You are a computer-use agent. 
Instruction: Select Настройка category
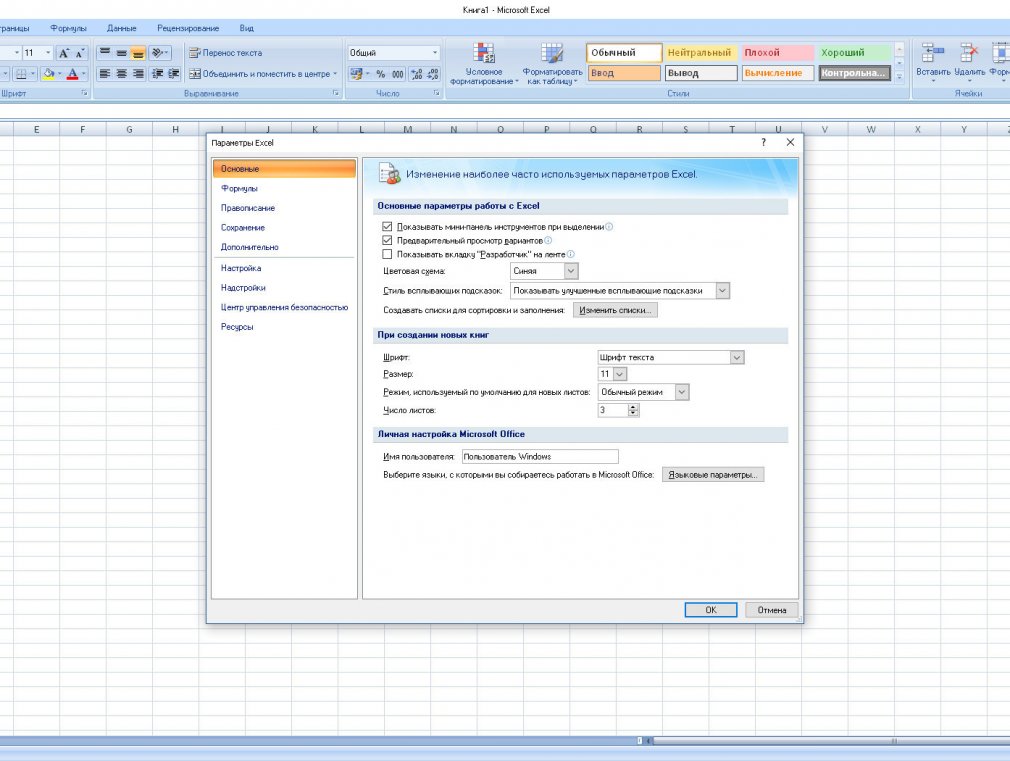click(x=284, y=268)
